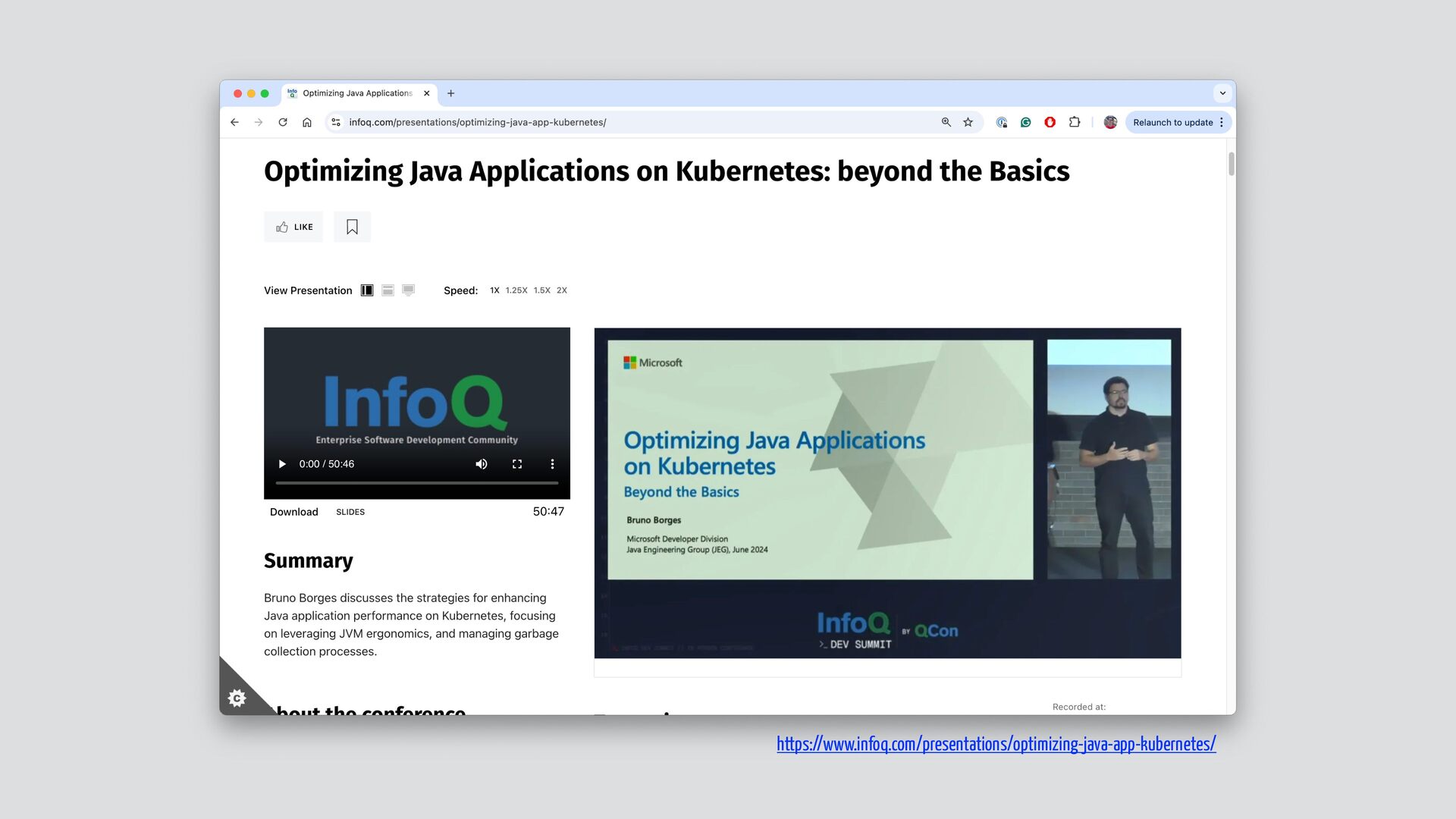
Task: Open the cookie settings gear icon
Action: (237, 698)
